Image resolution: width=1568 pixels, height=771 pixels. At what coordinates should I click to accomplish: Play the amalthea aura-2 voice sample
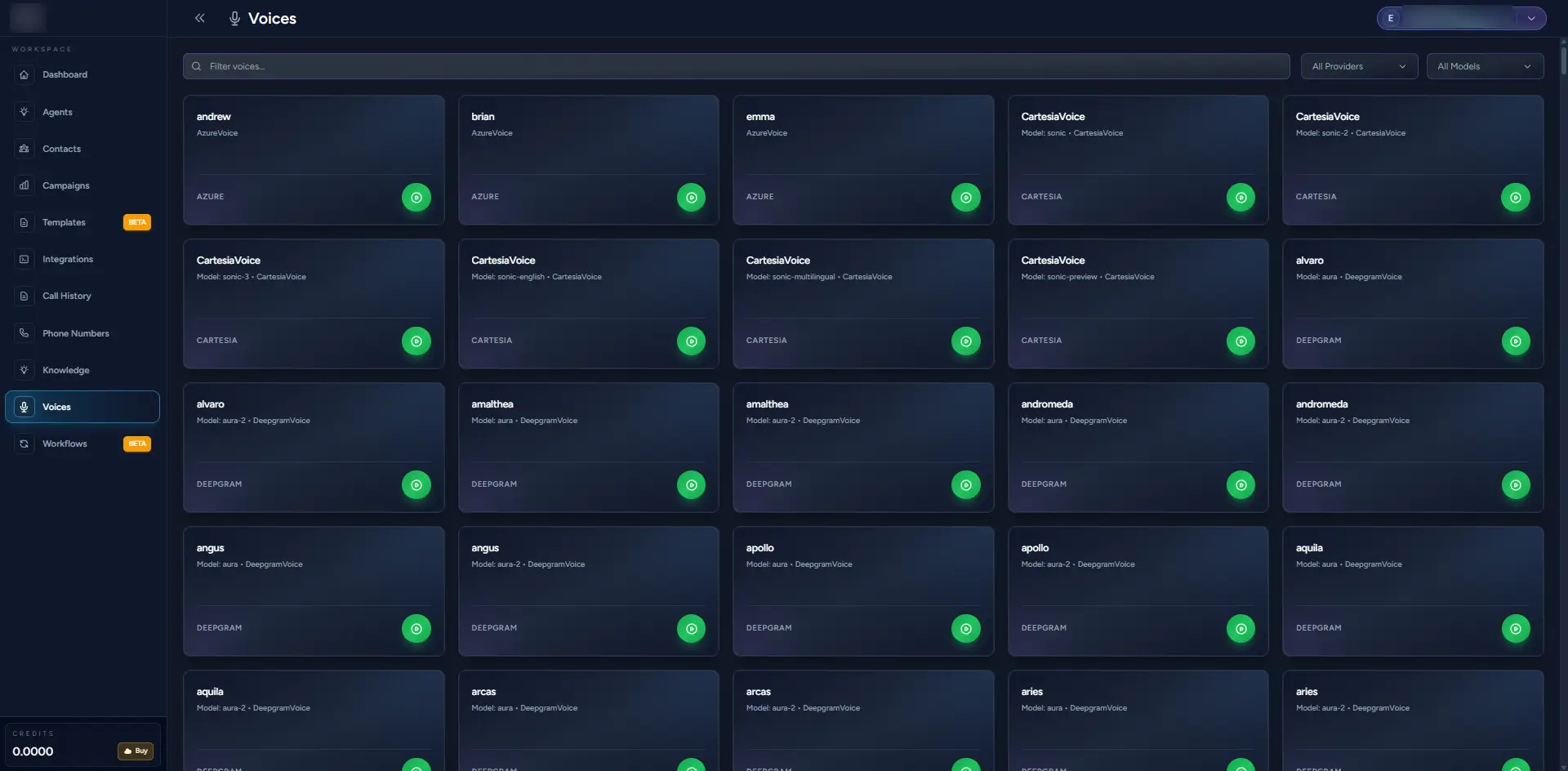point(965,485)
